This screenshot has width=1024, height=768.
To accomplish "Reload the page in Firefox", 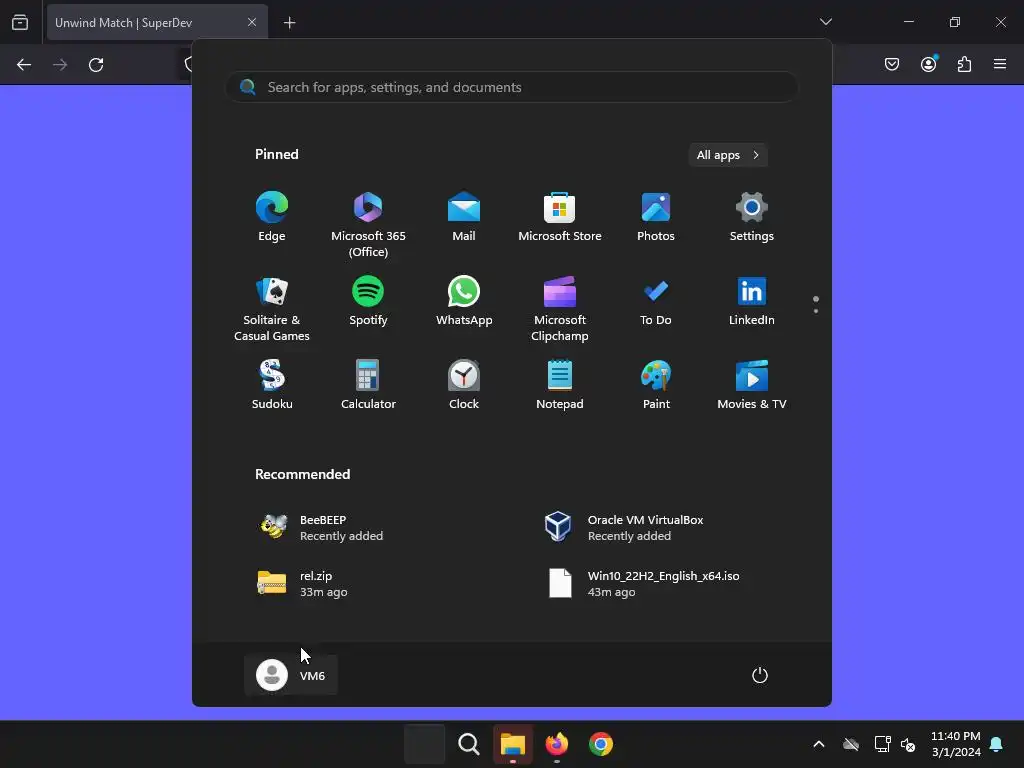I will [x=96, y=65].
